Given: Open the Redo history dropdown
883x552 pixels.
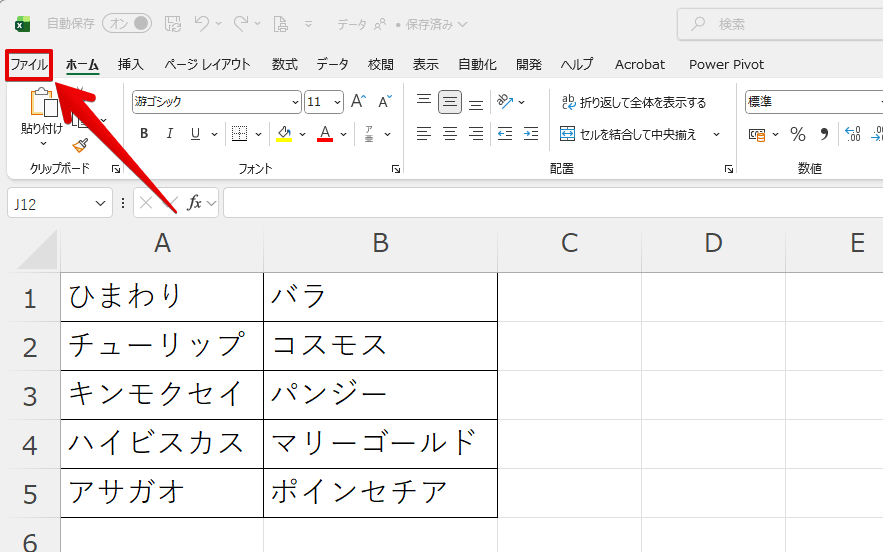Looking at the screenshot, I should (x=257, y=24).
